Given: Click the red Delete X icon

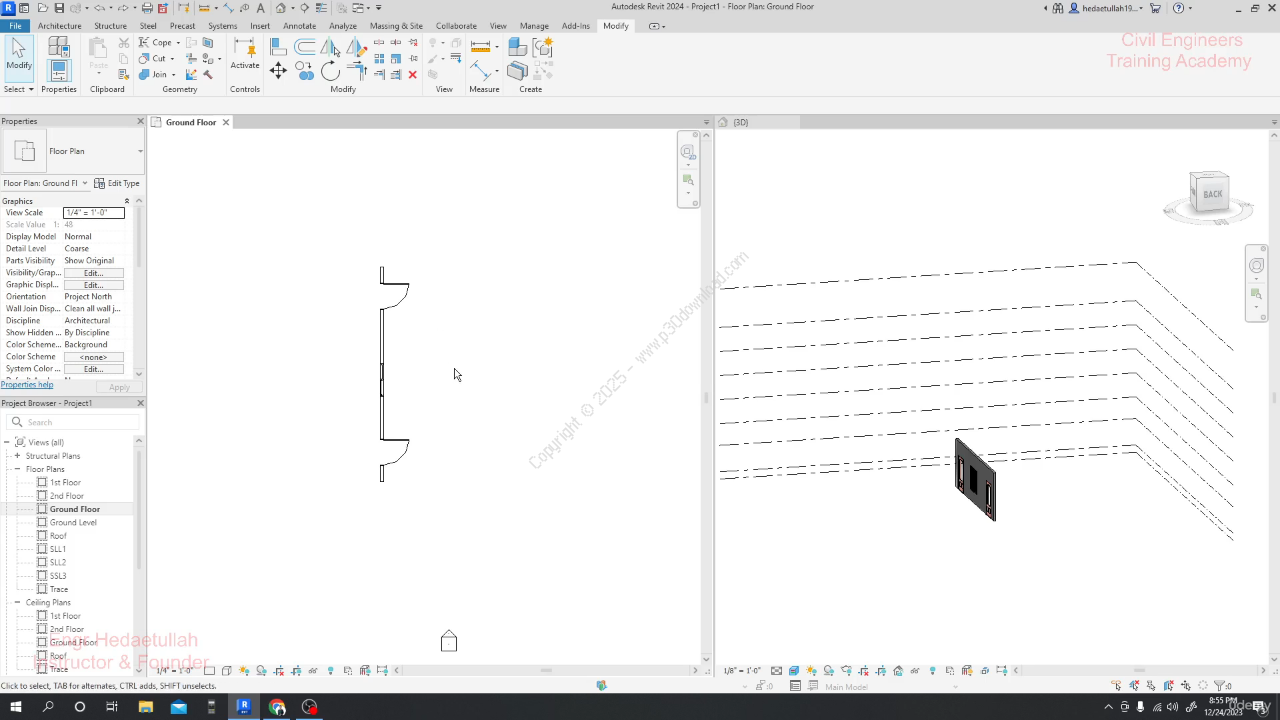Looking at the screenshot, I should pyautogui.click(x=412, y=75).
